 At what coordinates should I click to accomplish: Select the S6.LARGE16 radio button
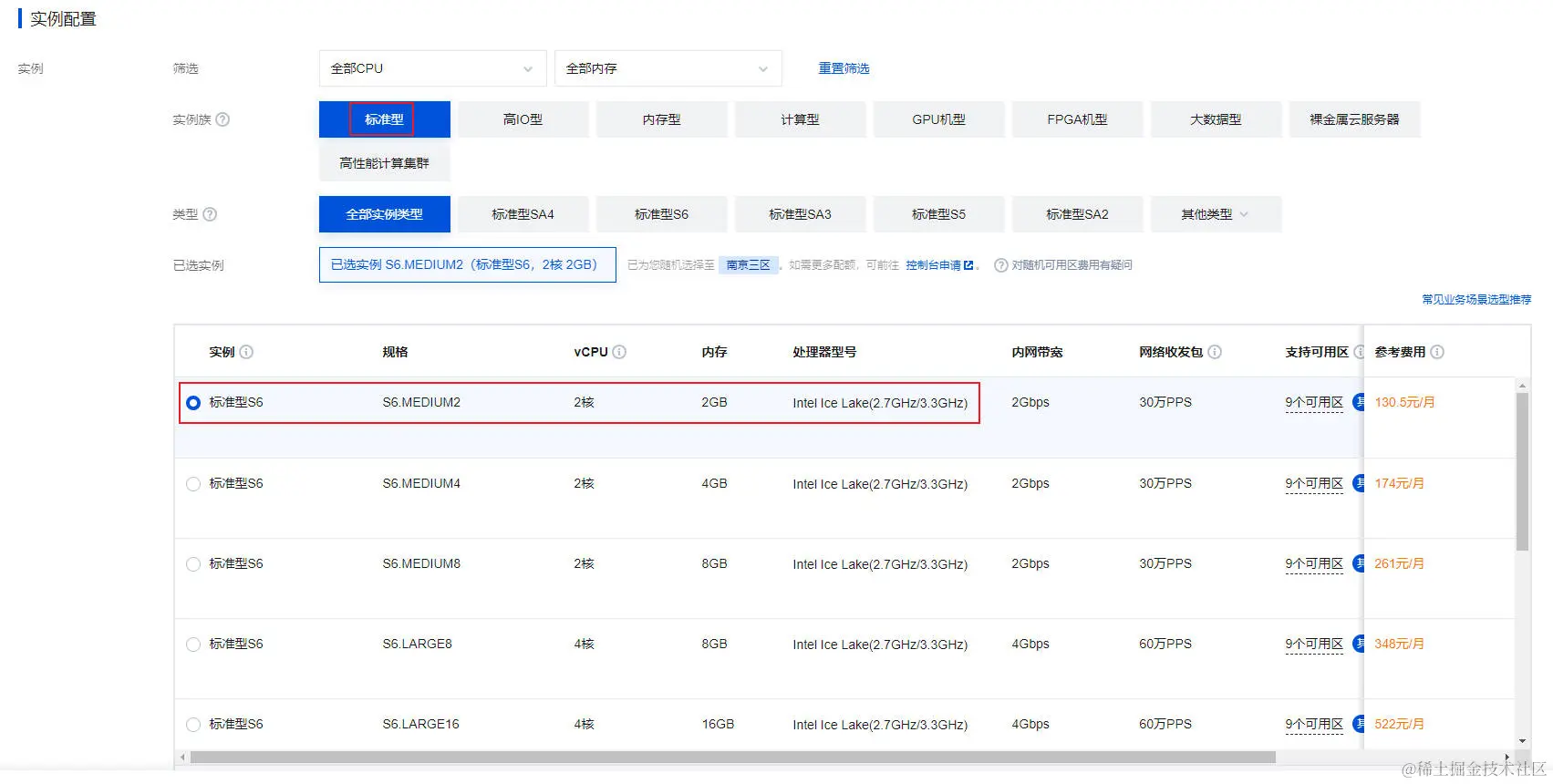(193, 725)
